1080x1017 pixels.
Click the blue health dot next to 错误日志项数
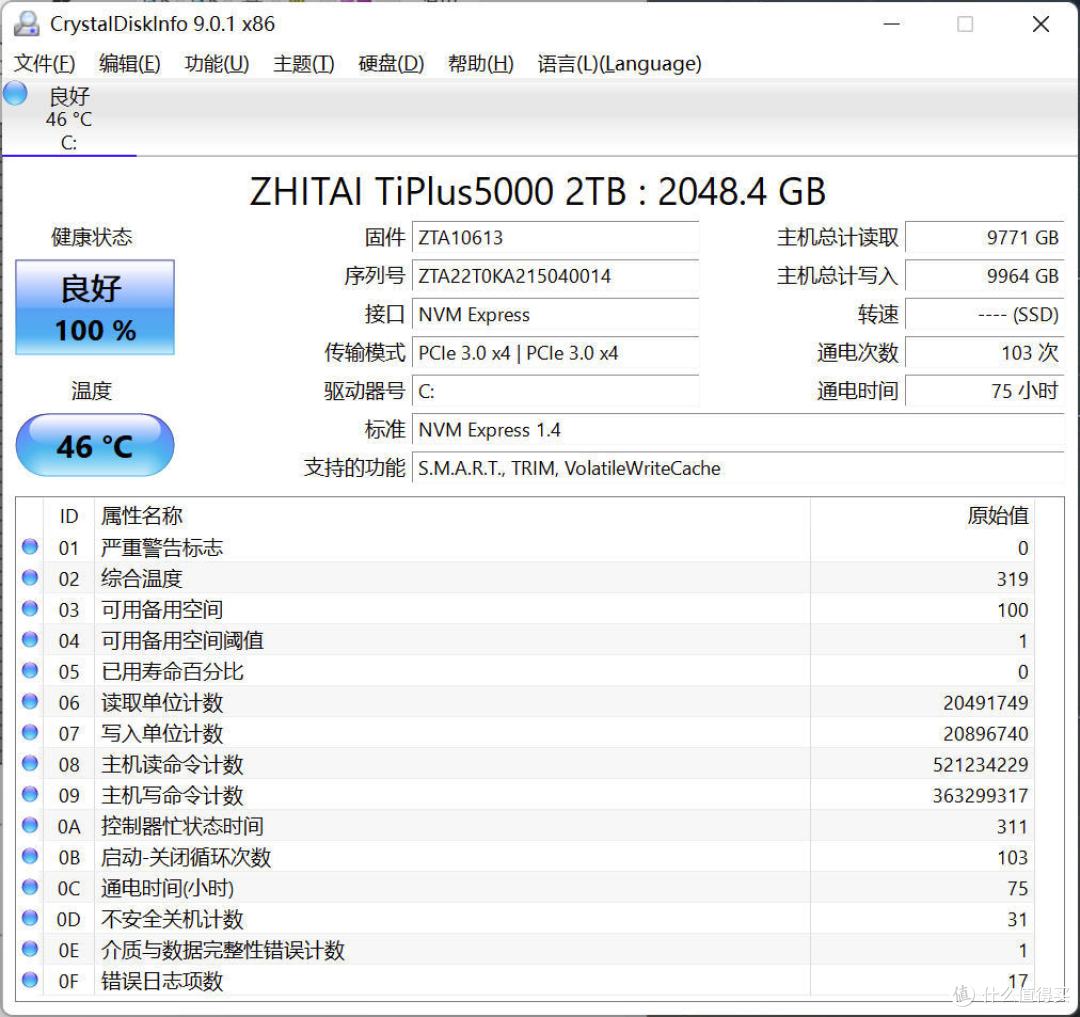click(30, 981)
